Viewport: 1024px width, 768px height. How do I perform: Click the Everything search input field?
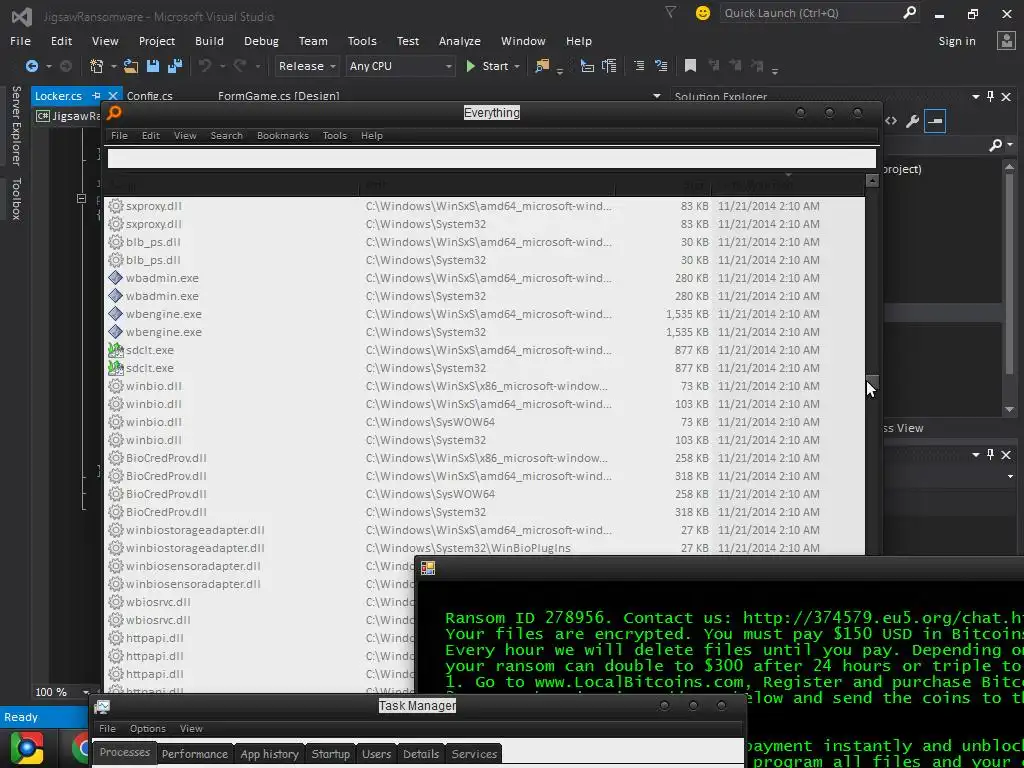pos(492,158)
